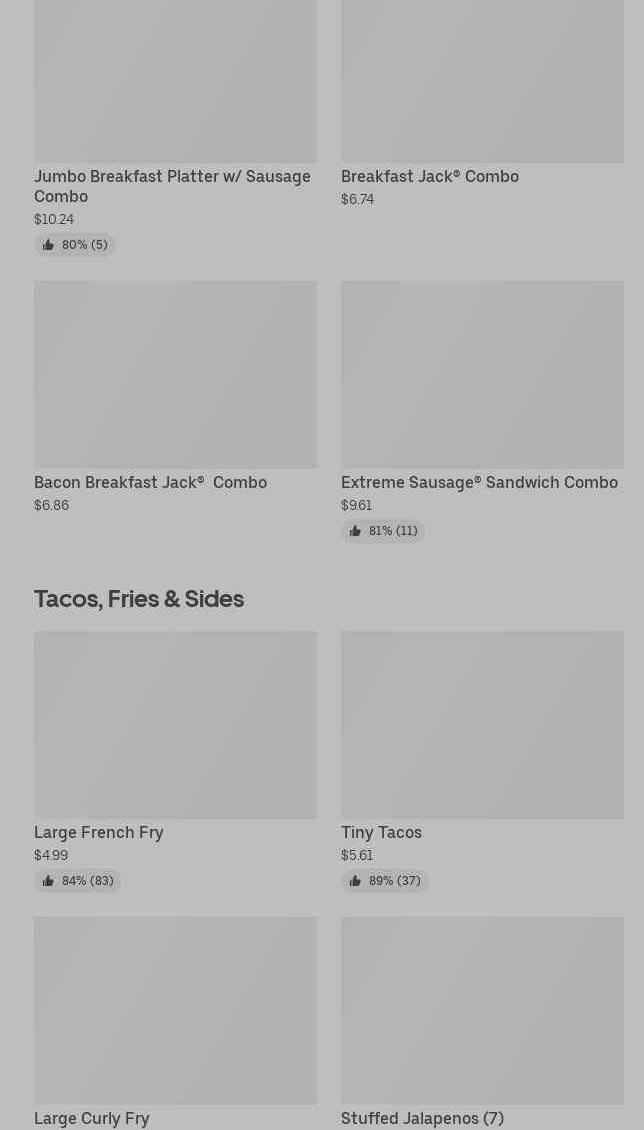Screen dimensions: 644x1130
Task: Click Large French Fry image
Action: (x=175, y=724)
